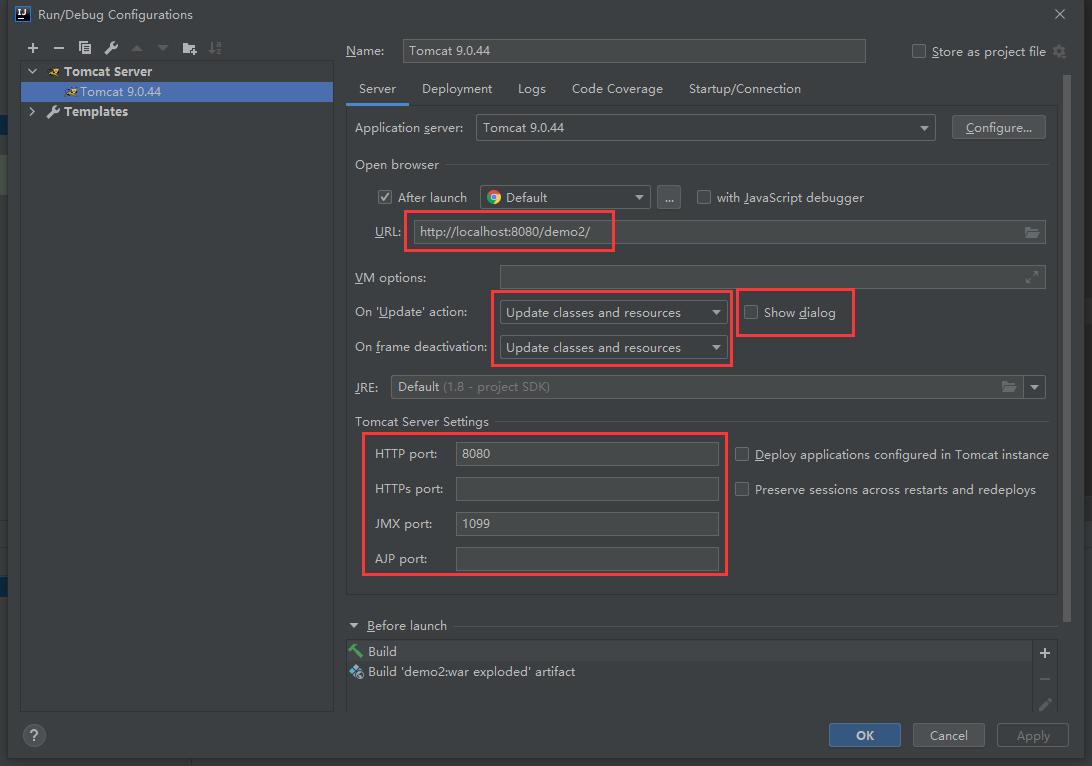Expand the Templates tree node
This screenshot has width=1092, height=766.
[x=33, y=111]
